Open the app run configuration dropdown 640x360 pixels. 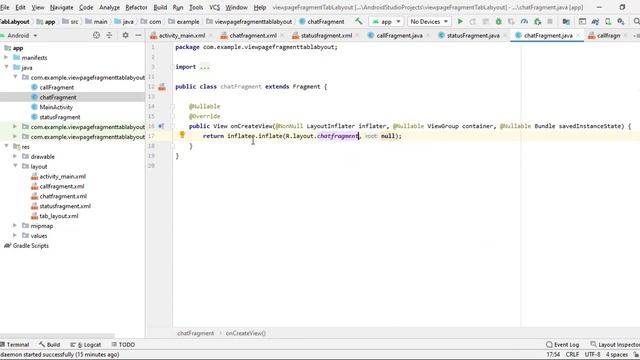[x=386, y=21]
